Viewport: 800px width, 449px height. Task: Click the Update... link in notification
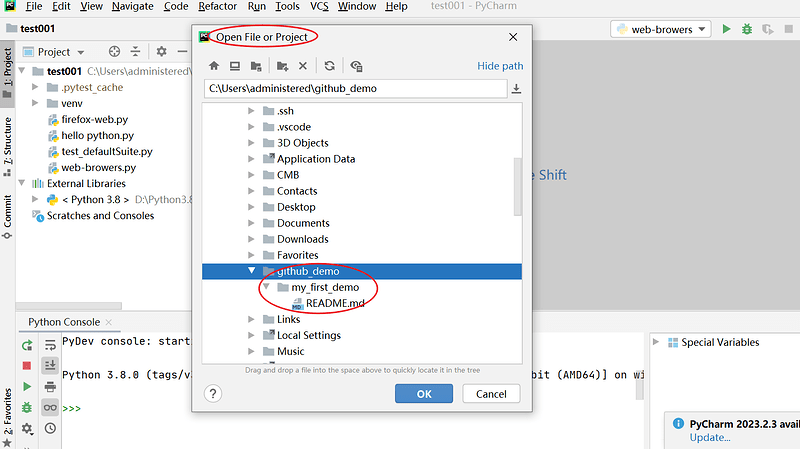click(x=710, y=438)
